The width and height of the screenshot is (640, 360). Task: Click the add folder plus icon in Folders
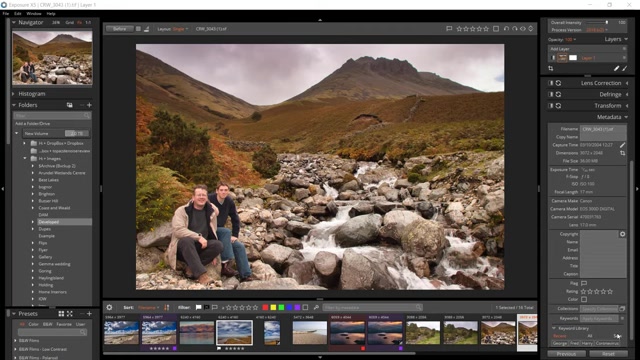coord(89,105)
